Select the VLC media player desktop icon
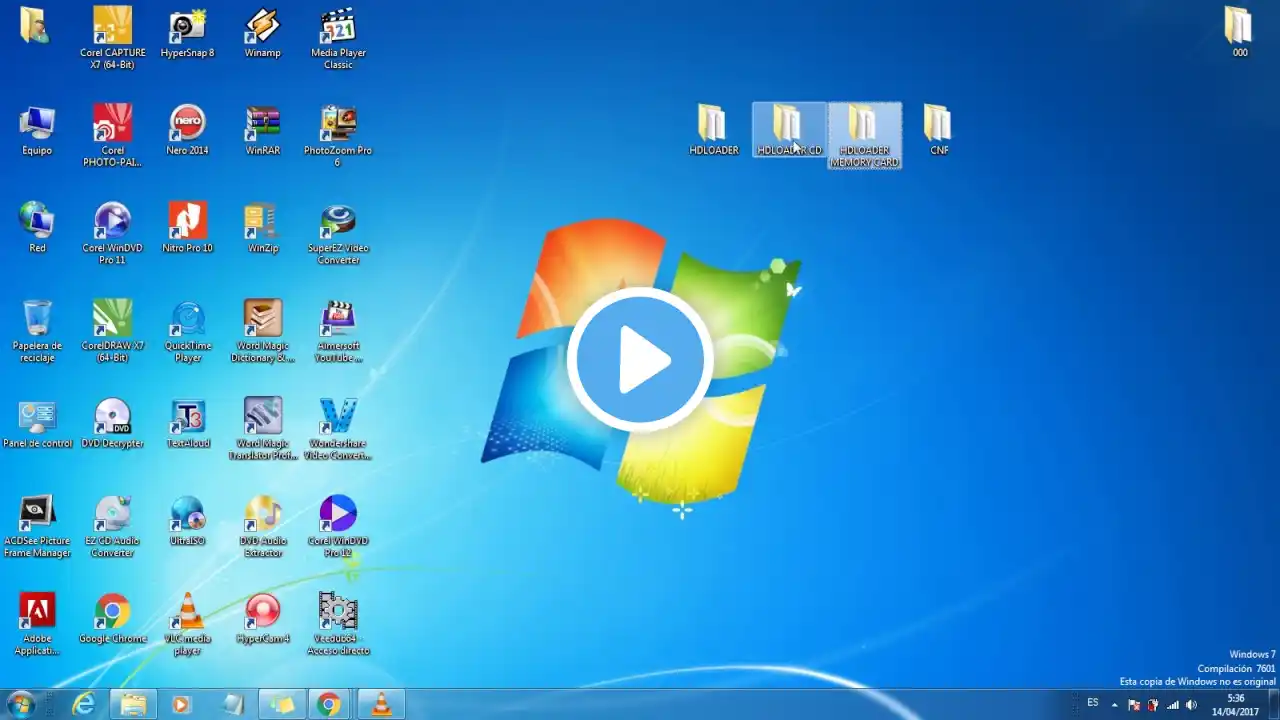 point(187,624)
